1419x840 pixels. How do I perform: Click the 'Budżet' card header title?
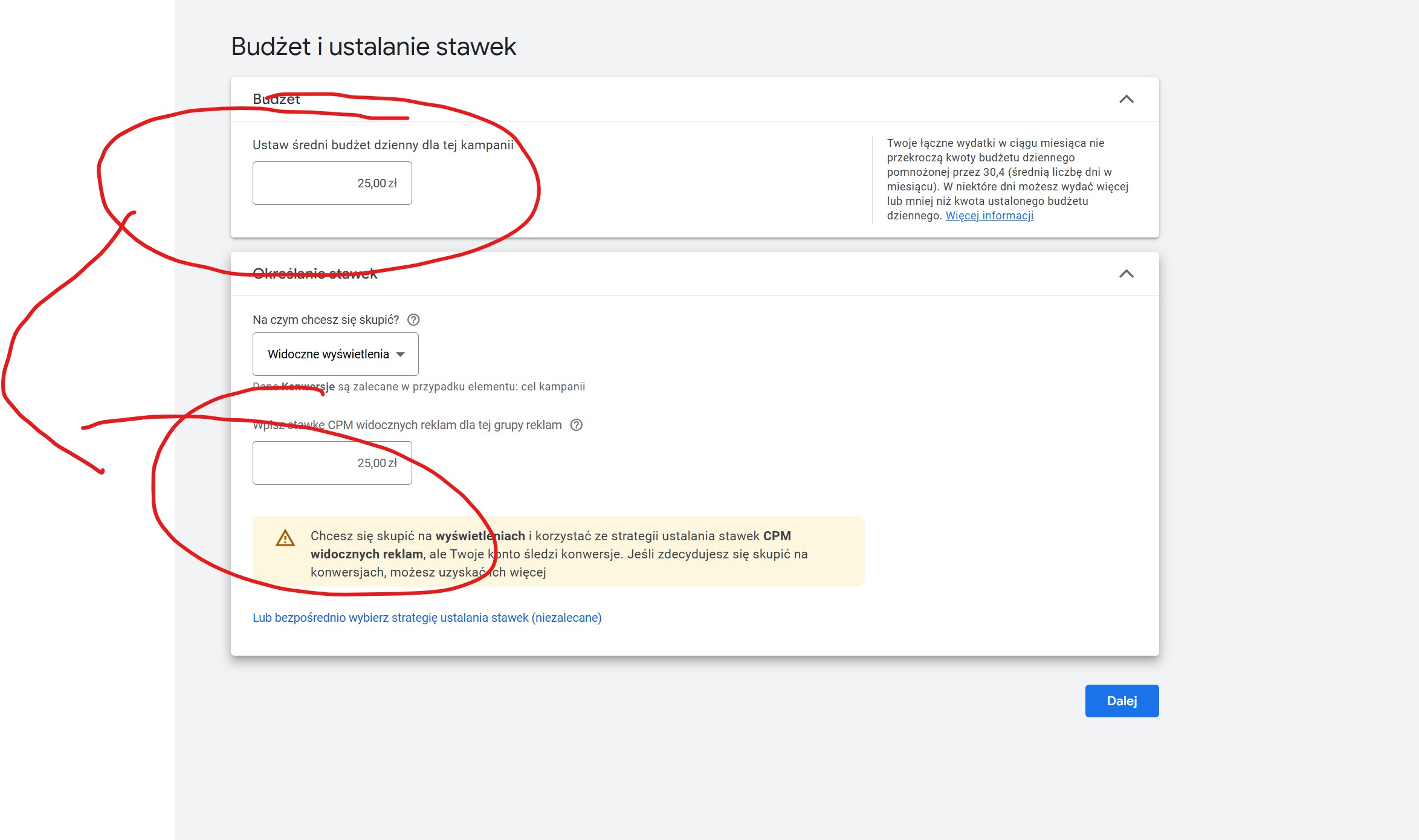click(x=276, y=99)
